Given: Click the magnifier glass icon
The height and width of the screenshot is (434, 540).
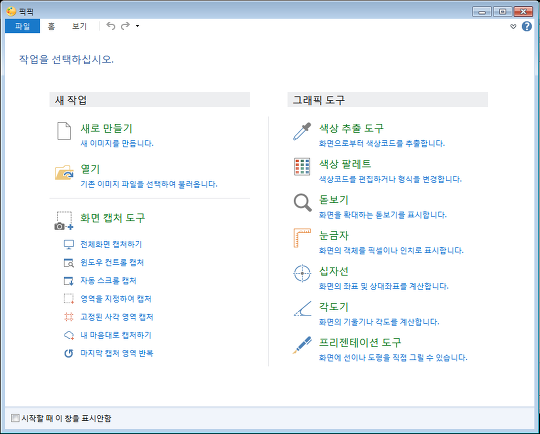Looking at the screenshot, I should pos(302,203).
